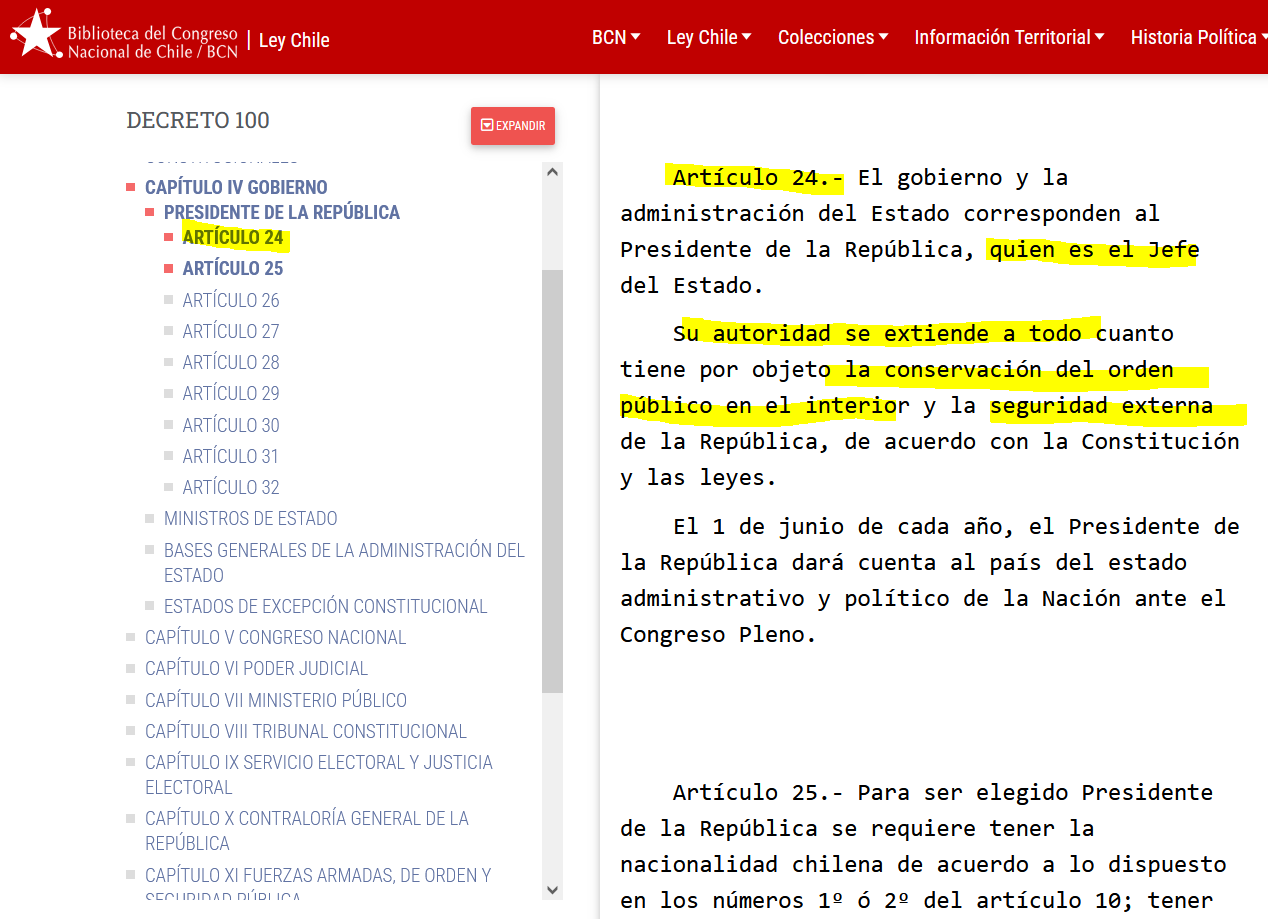Open the Colecciones dropdown menu
Screen dimensions: 1268x919
point(833,37)
